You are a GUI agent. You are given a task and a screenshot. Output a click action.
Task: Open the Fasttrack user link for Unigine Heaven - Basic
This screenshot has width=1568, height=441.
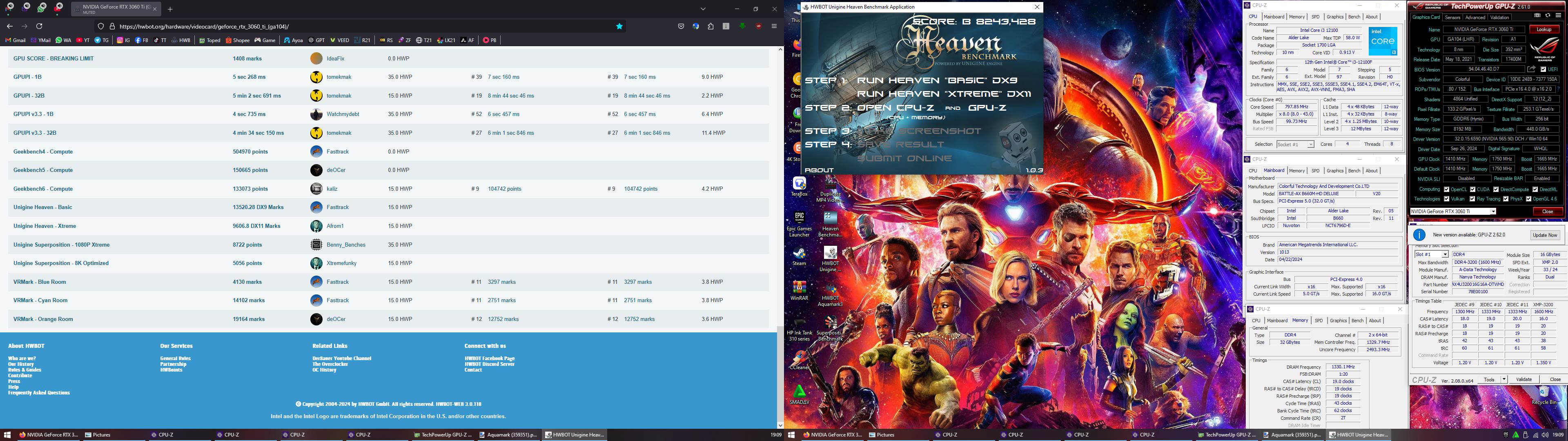coord(338,207)
